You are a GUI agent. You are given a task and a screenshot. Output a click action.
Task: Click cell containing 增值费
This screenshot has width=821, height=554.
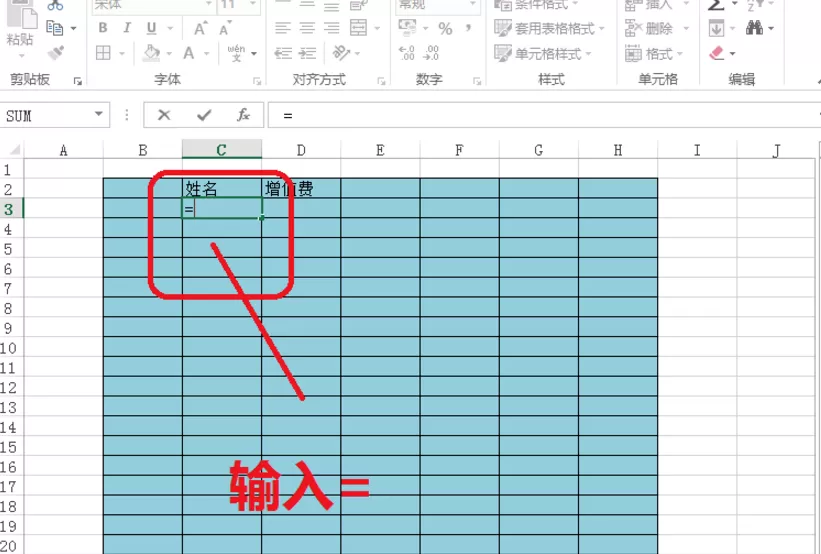coord(301,189)
